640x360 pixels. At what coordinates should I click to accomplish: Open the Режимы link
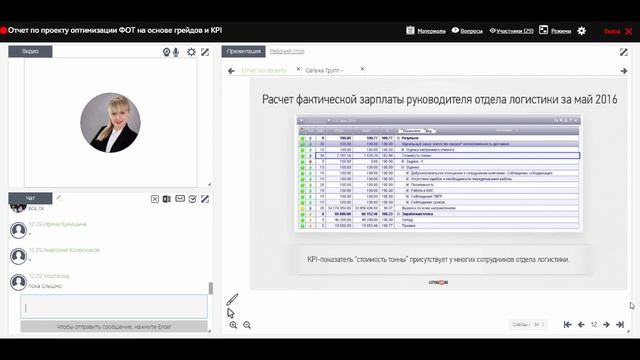click(561, 31)
